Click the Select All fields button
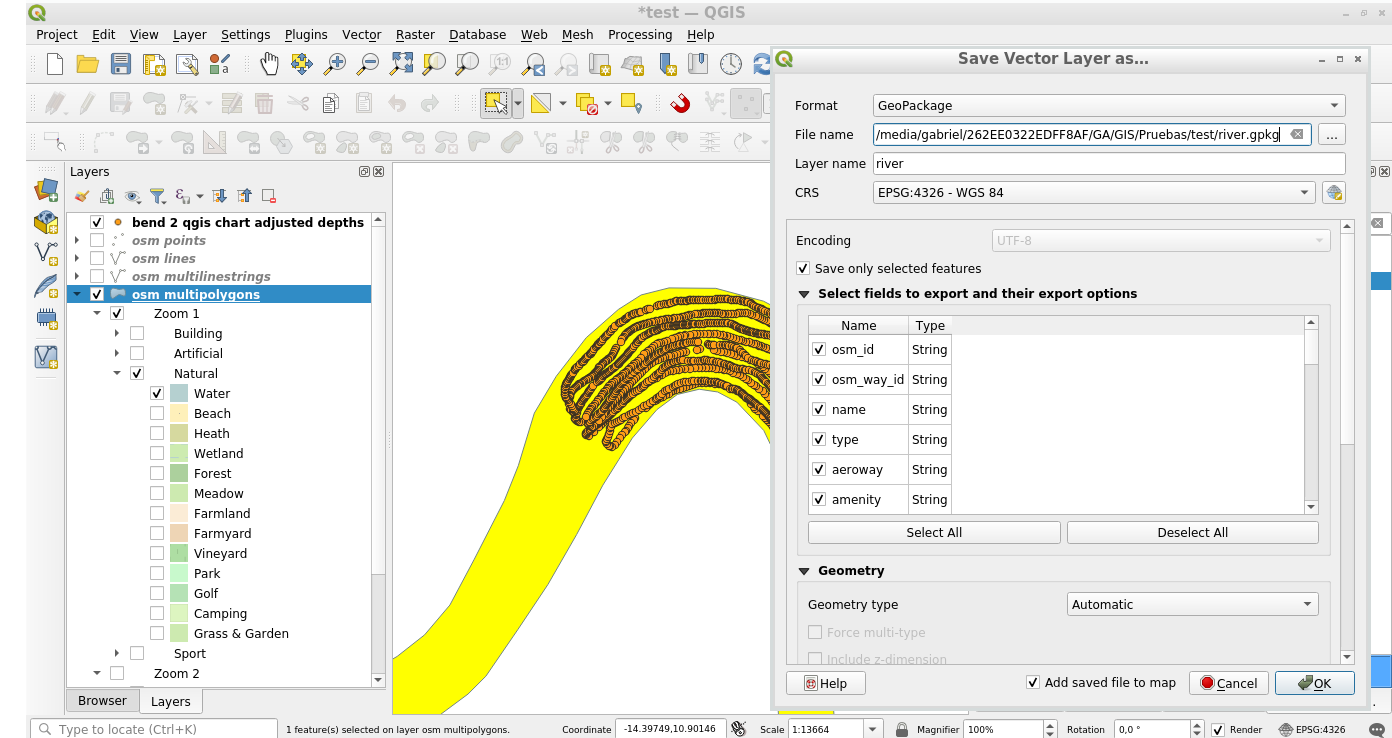 click(x=934, y=532)
